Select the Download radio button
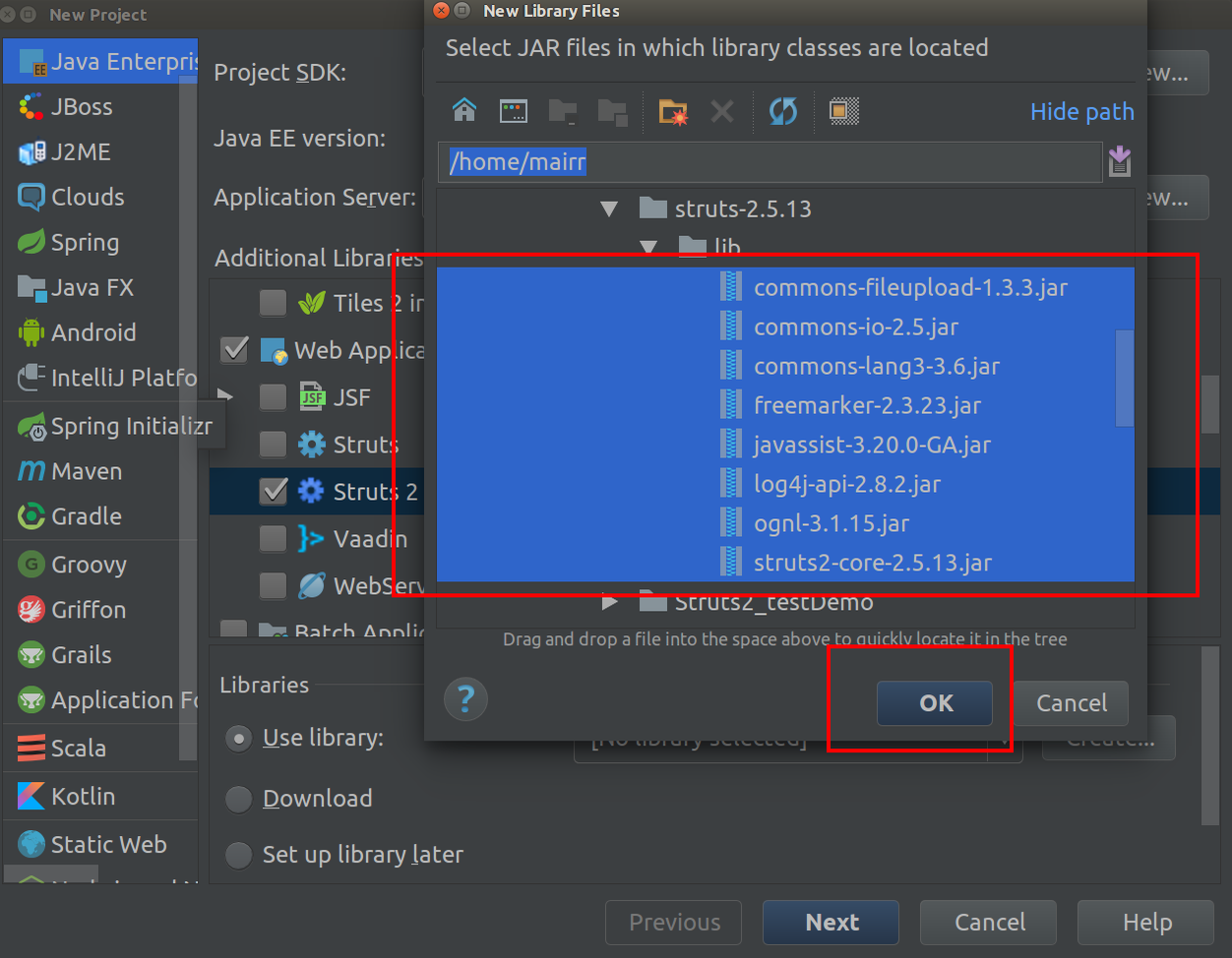The image size is (1232, 958). [x=238, y=800]
